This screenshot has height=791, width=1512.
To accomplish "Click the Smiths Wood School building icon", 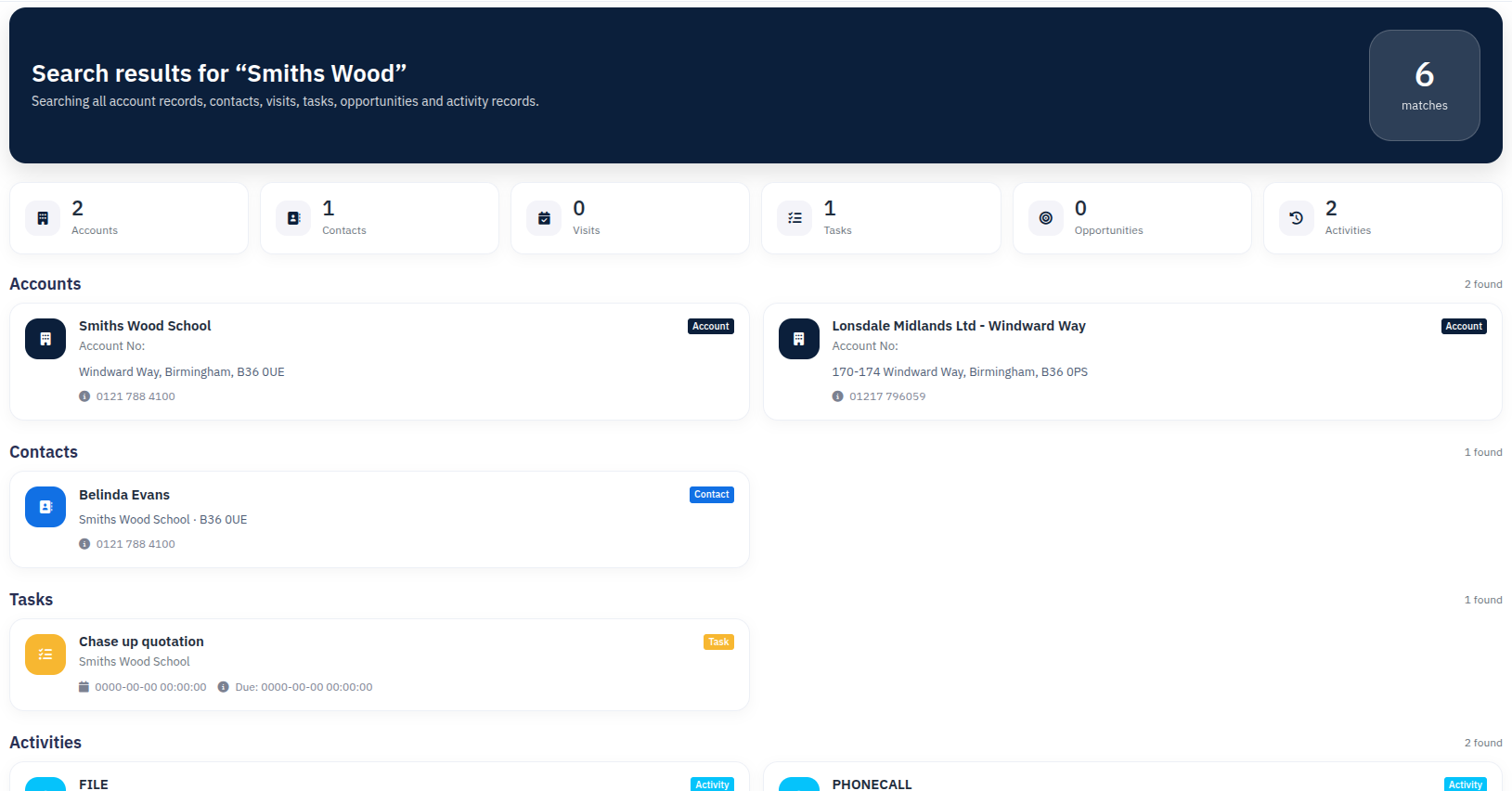I will [45, 339].
